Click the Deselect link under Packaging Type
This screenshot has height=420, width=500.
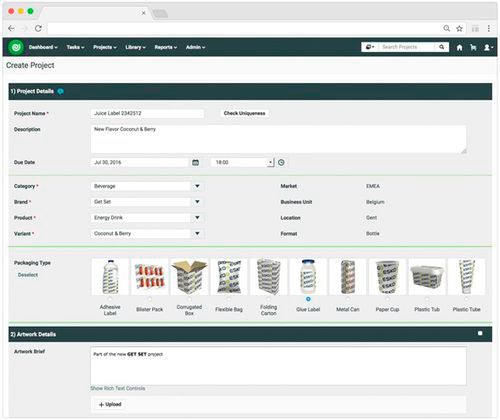28,275
